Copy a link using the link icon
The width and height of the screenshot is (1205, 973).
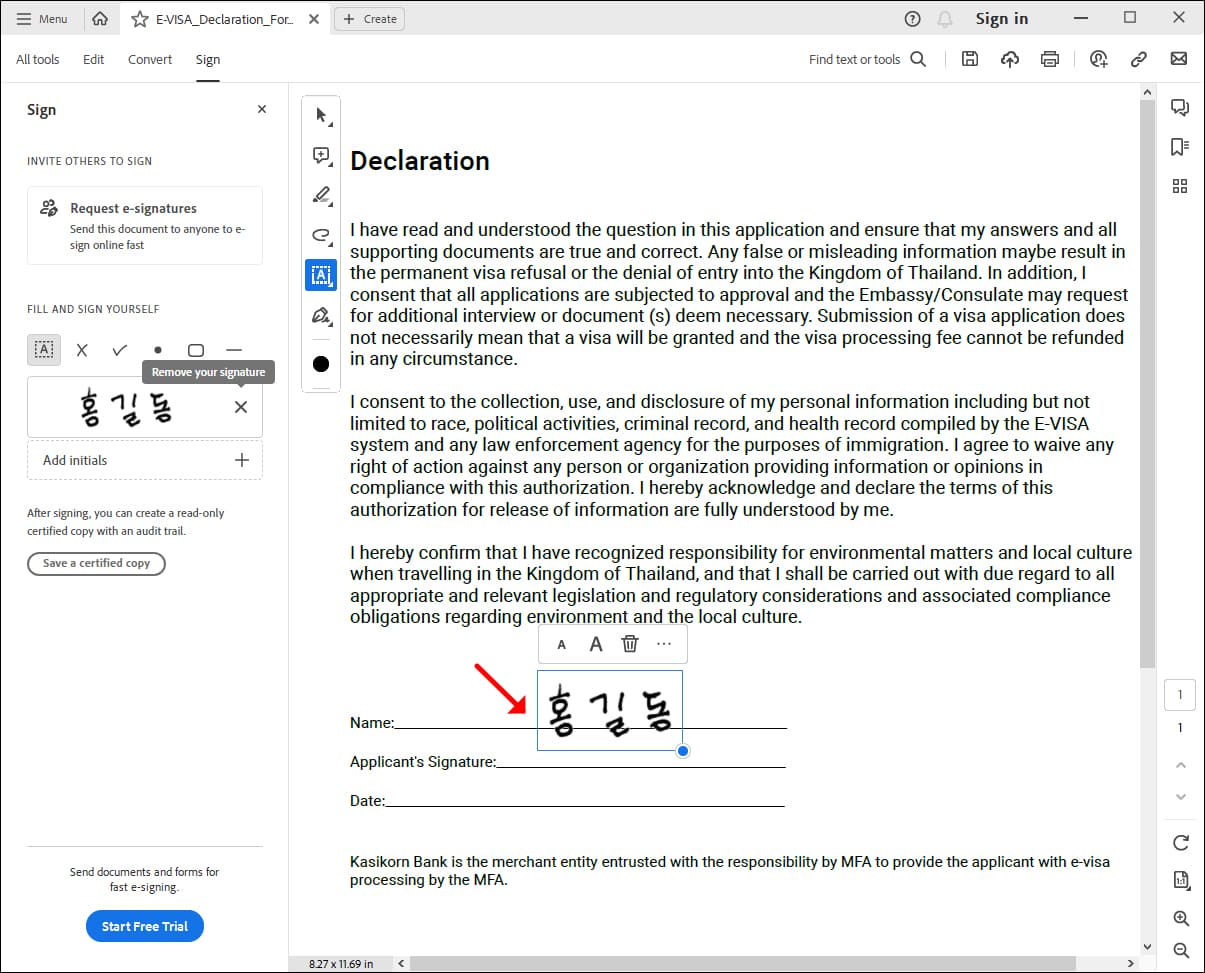coord(1138,60)
